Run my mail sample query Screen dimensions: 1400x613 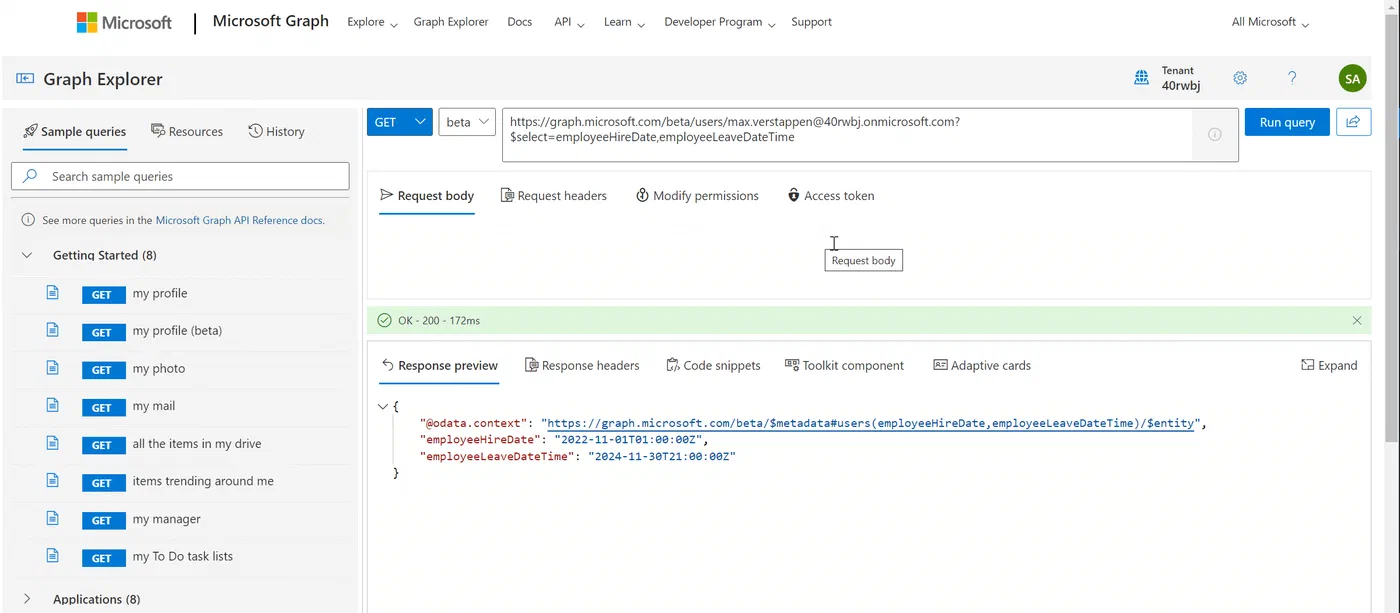[154, 406]
